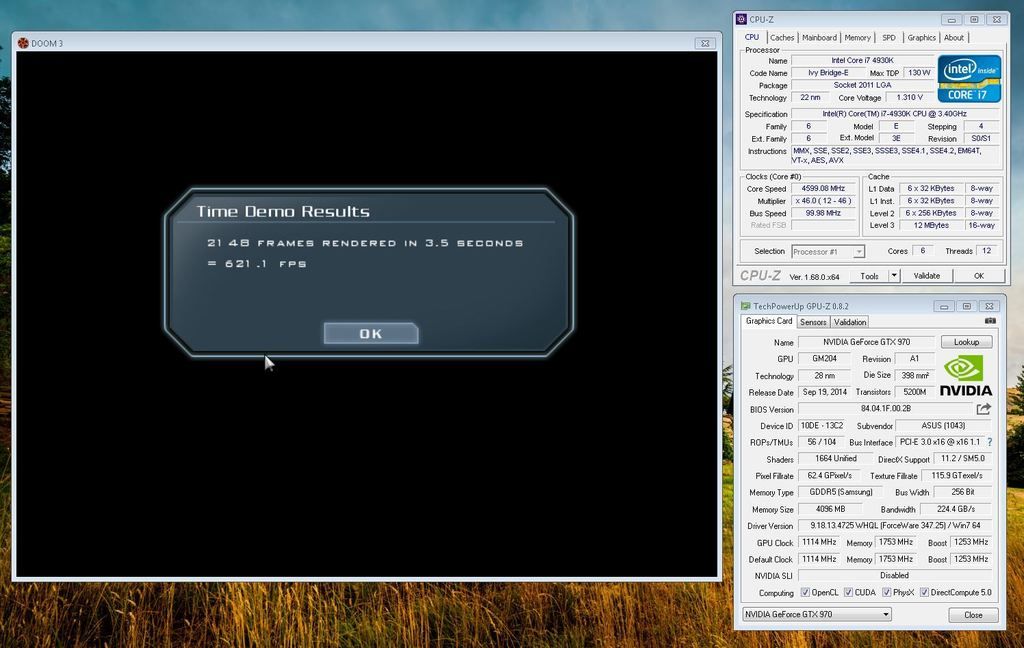Click the Validate button in CPU-Z
Viewport: 1024px width, 648px height.
[x=926, y=276]
